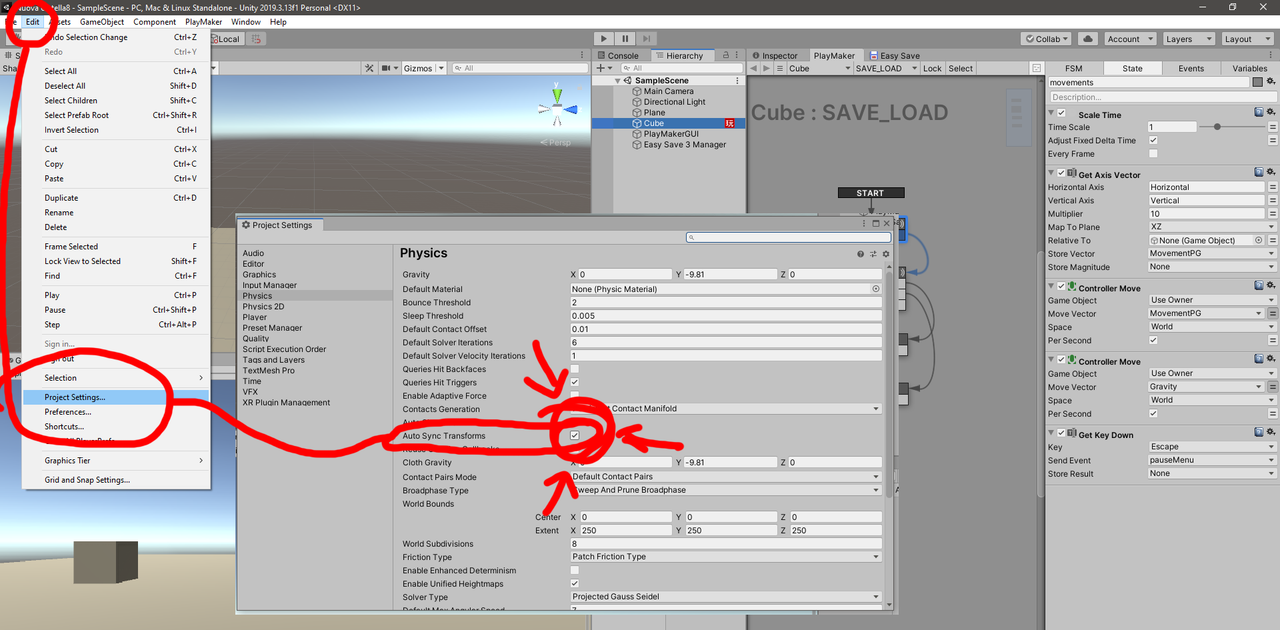This screenshot has height=630, width=1280.
Task: Click the plus create icon in Hierarchy
Action: pos(602,68)
